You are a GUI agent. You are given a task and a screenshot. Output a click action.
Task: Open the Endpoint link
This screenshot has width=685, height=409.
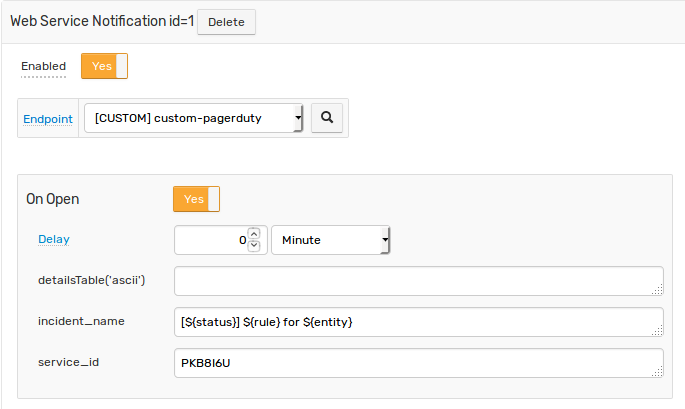tap(48, 119)
